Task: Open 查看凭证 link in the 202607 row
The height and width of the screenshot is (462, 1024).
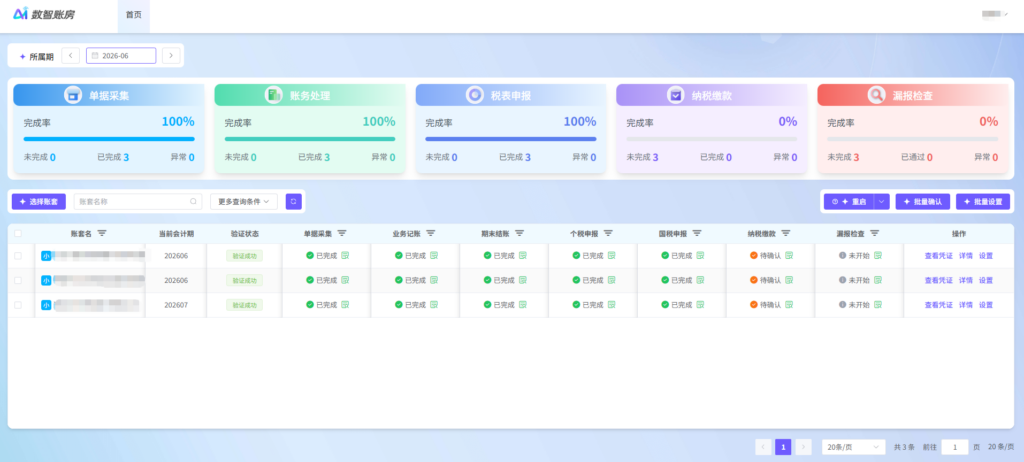Action: click(938, 305)
